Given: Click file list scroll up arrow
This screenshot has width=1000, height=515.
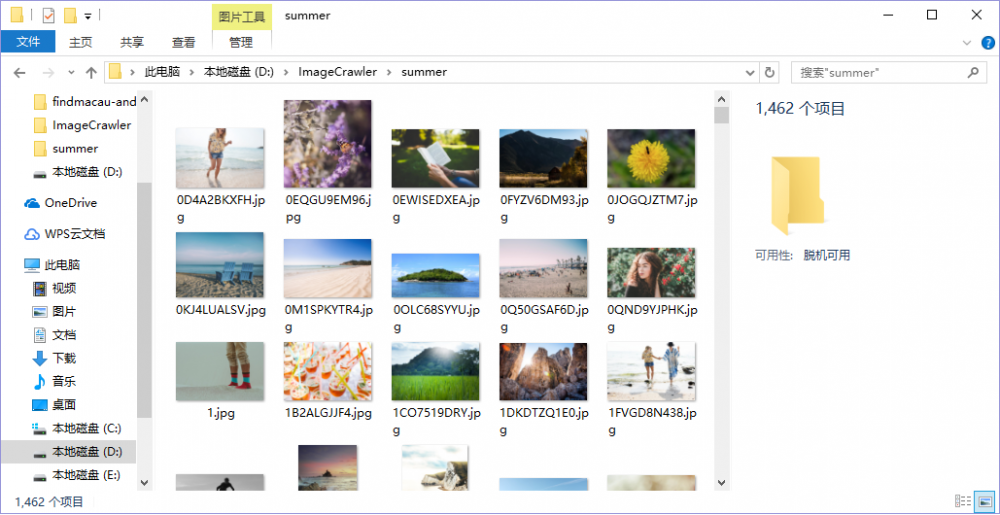Looking at the screenshot, I should tap(721, 99).
